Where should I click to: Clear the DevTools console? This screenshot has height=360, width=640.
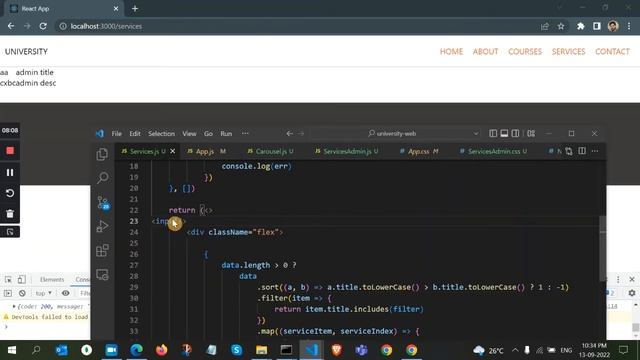(x=22, y=293)
